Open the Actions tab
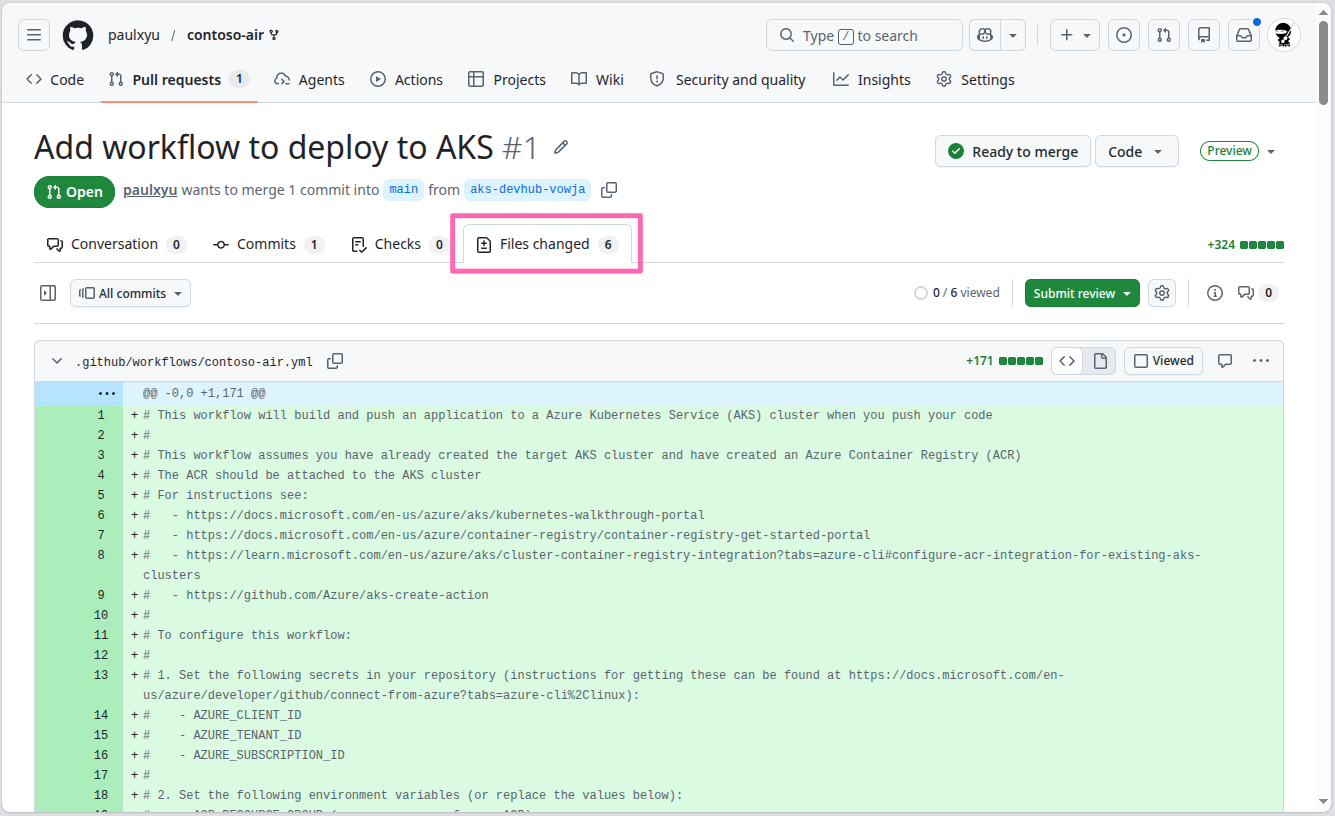1335x816 pixels. pos(406,80)
